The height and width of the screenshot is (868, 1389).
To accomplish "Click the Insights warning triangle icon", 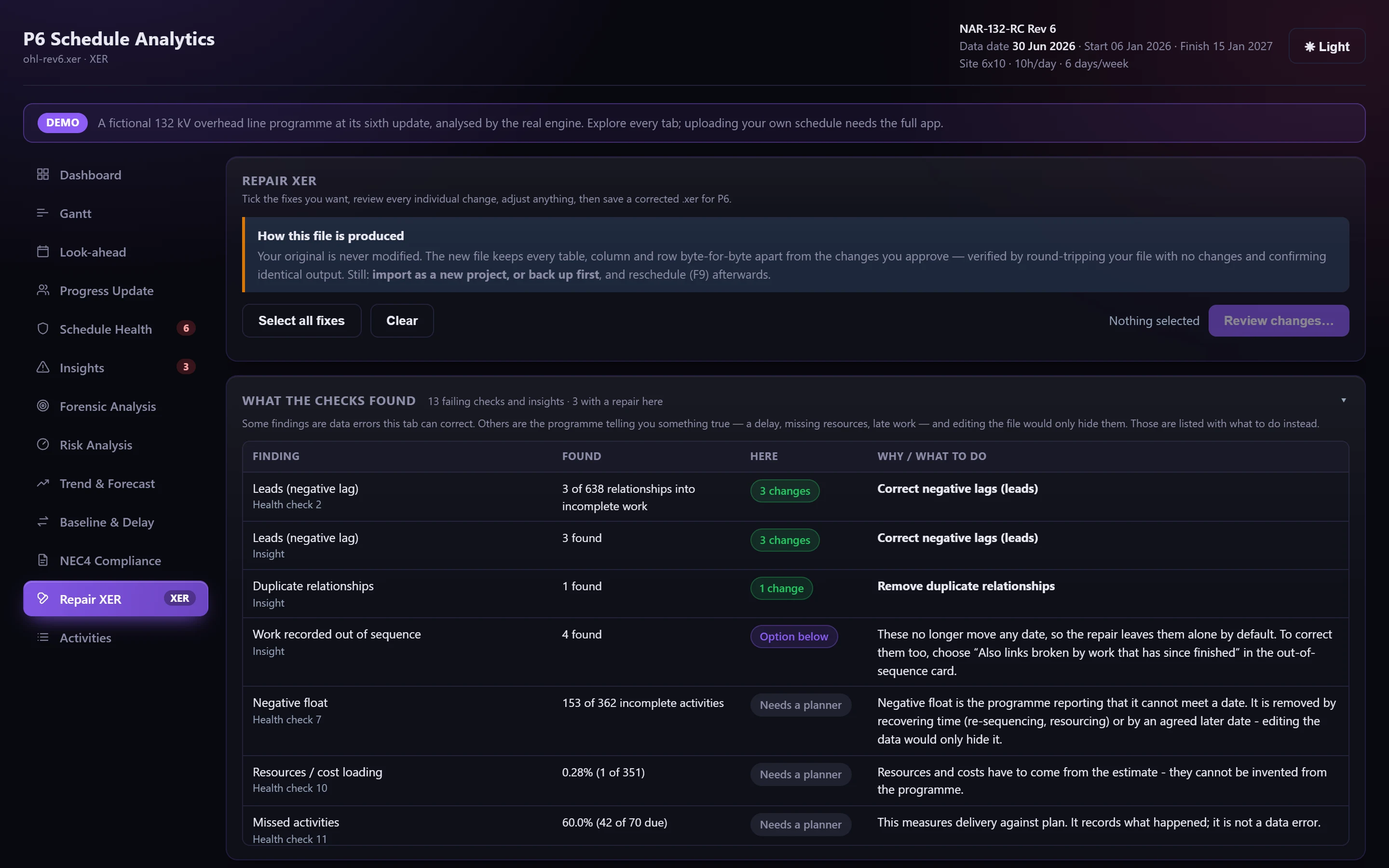I will 42,367.
